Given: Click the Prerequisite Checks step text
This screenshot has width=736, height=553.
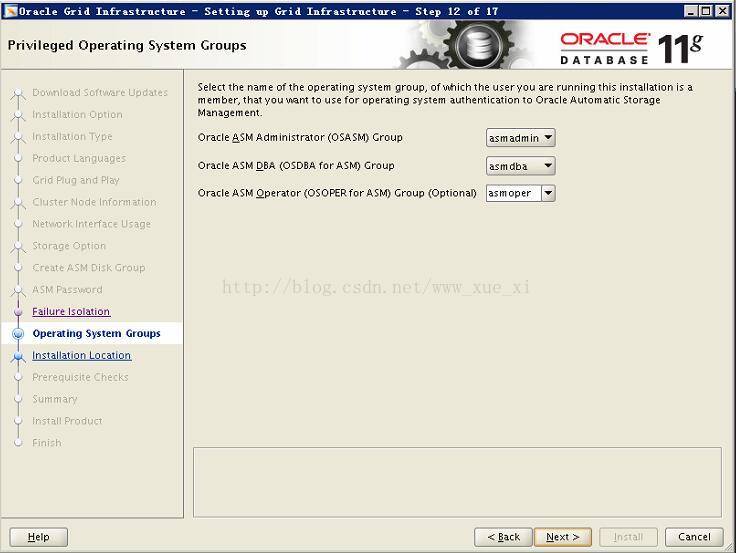Looking at the screenshot, I should tap(80, 377).
